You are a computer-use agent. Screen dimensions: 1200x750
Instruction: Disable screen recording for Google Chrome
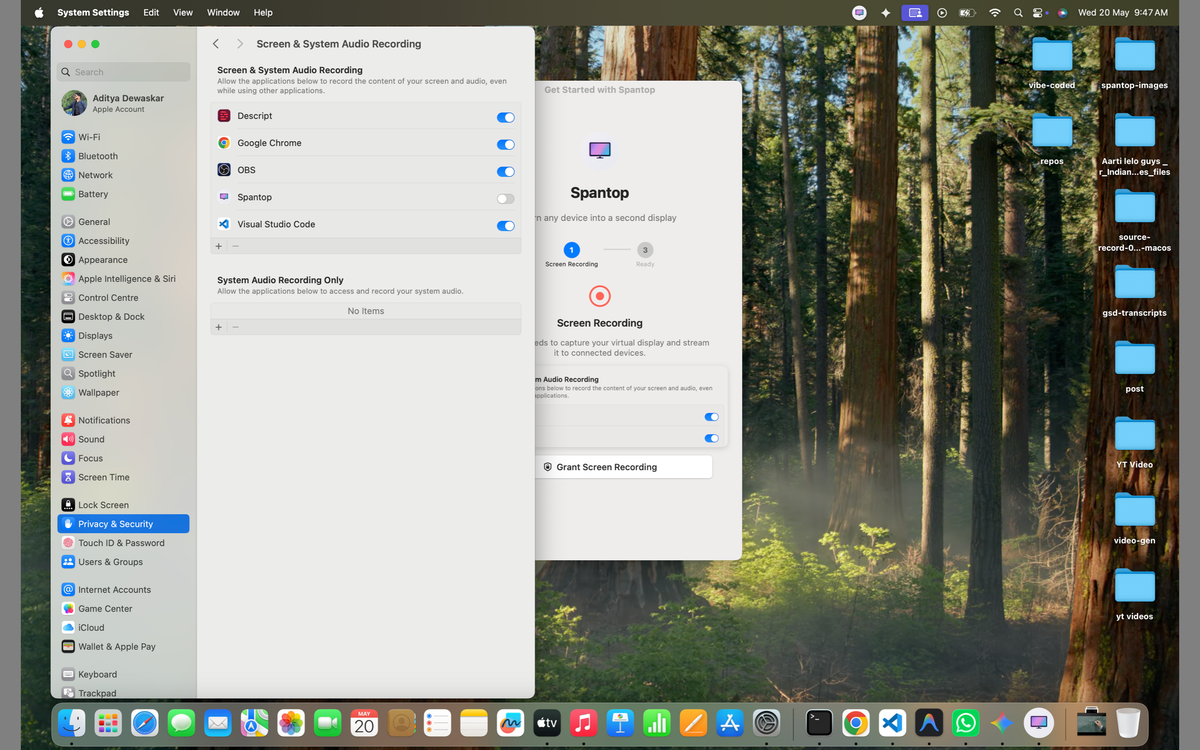tap(506, 144)
